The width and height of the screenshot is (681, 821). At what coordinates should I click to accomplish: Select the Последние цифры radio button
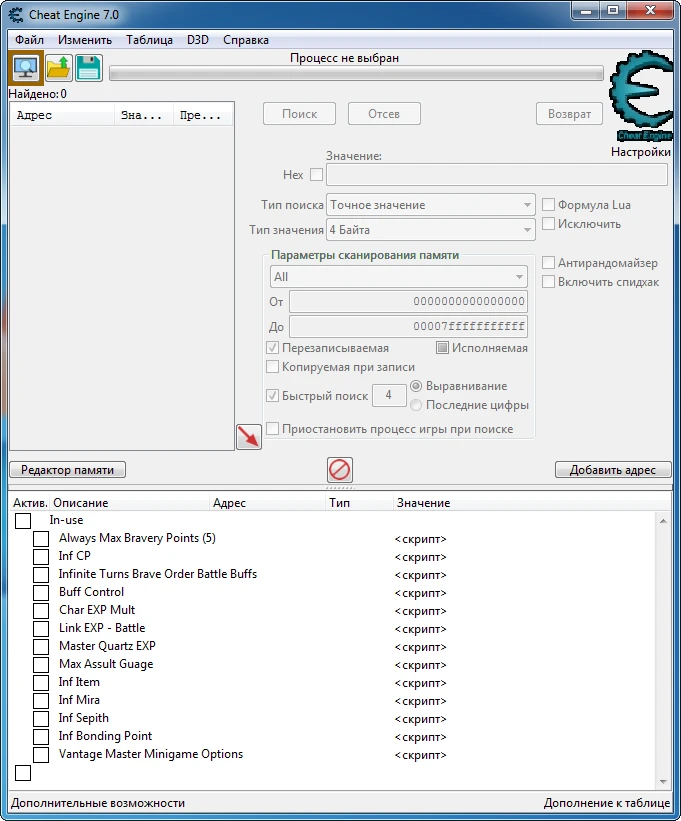416,405
